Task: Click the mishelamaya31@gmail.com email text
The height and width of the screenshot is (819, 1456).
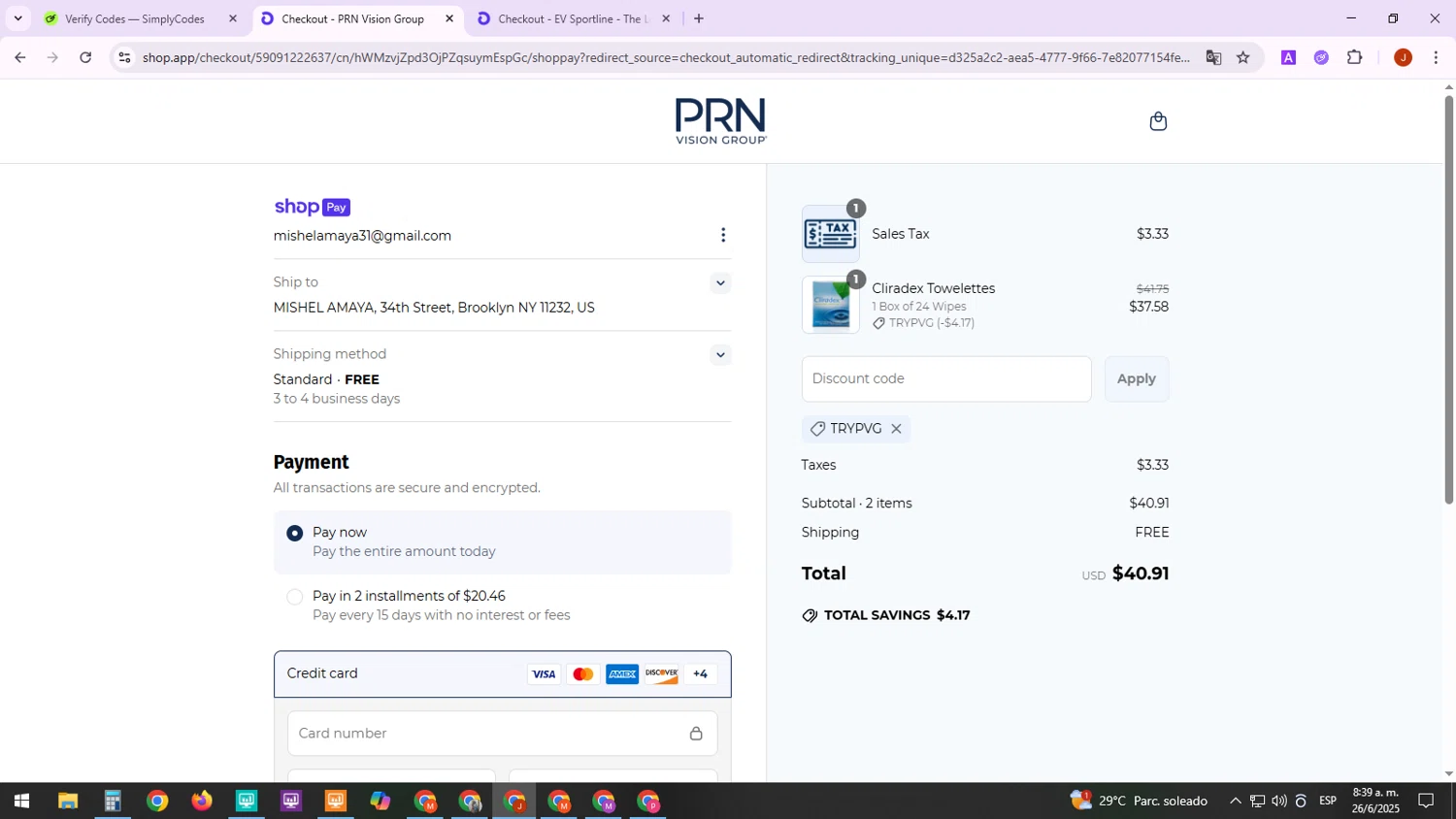Action: point(362,236)
